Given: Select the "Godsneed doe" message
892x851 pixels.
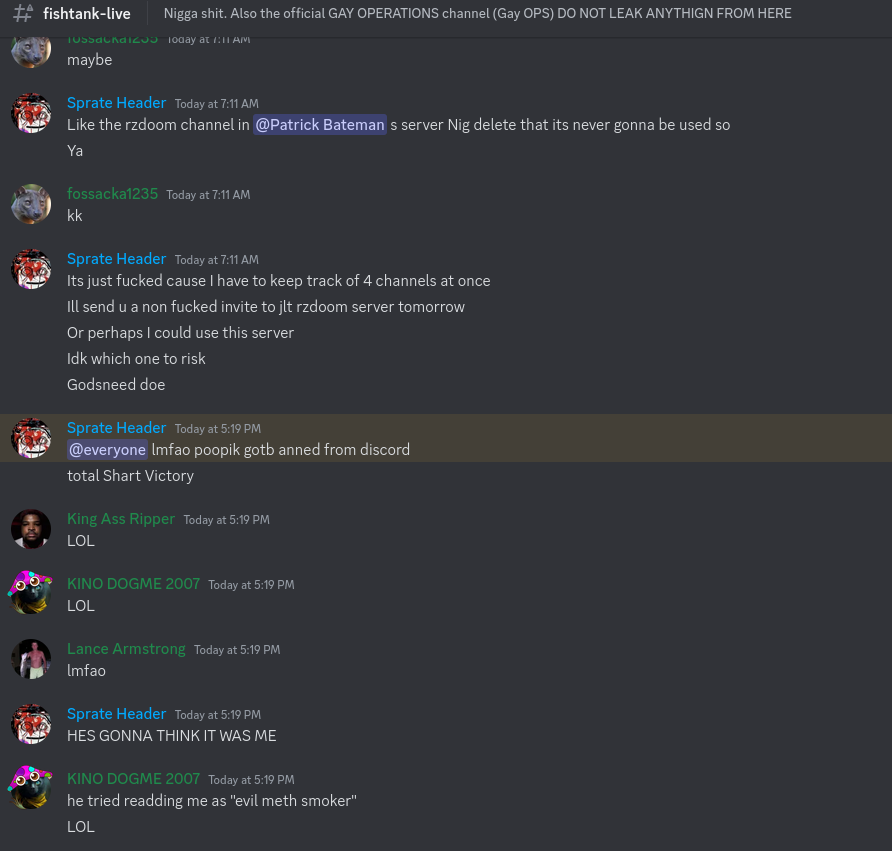Looking at the screenshot, I should click(x=116, y=385).
